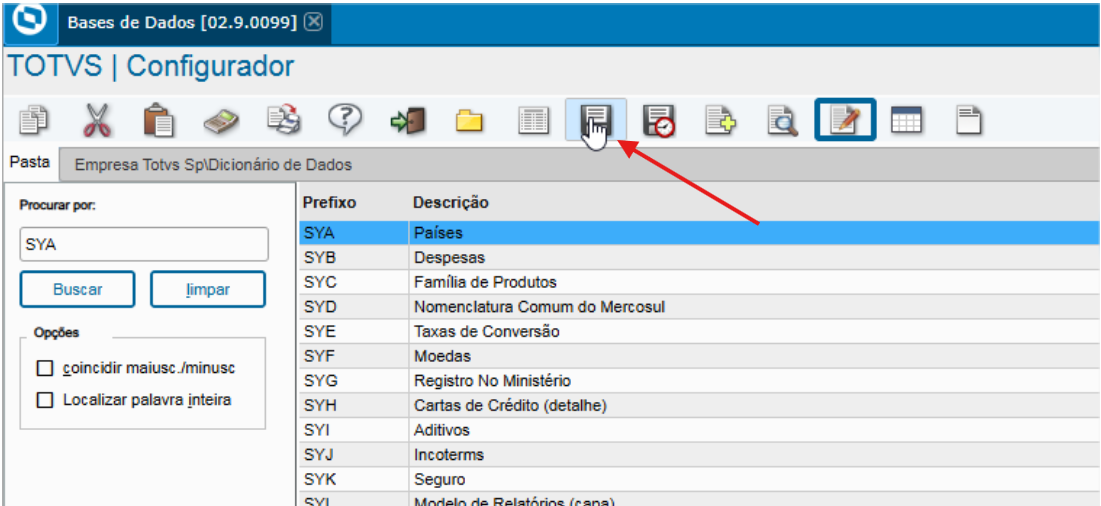Focus the Procurar por search field
1101x506 pixels.
click(x=144, y=244)
